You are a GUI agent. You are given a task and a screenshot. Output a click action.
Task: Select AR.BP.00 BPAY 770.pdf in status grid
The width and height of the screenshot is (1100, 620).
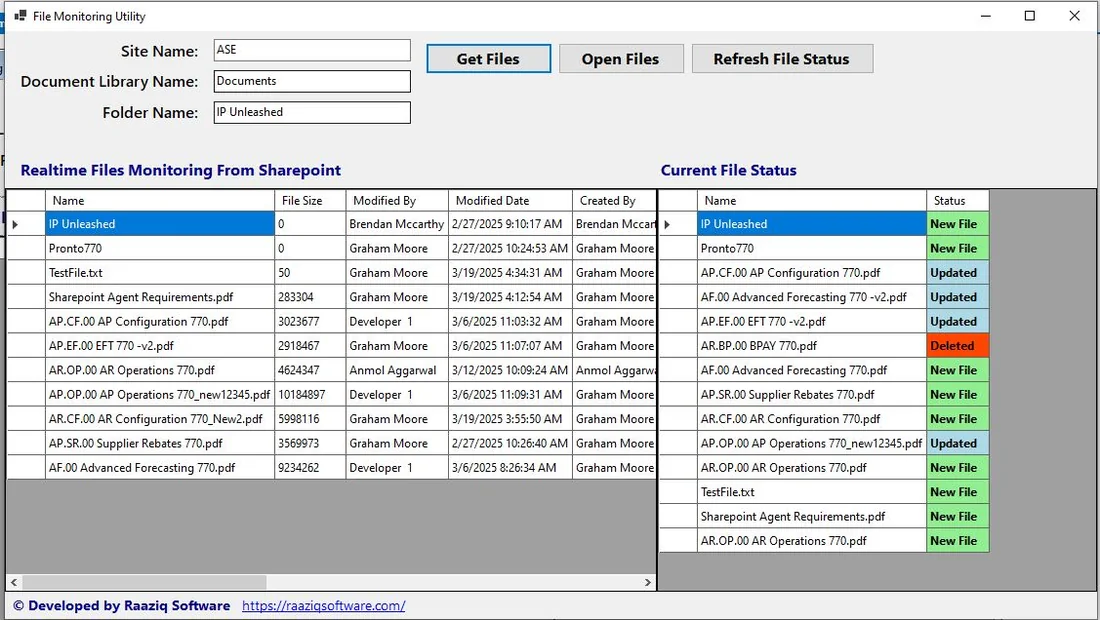pos(812,346)
